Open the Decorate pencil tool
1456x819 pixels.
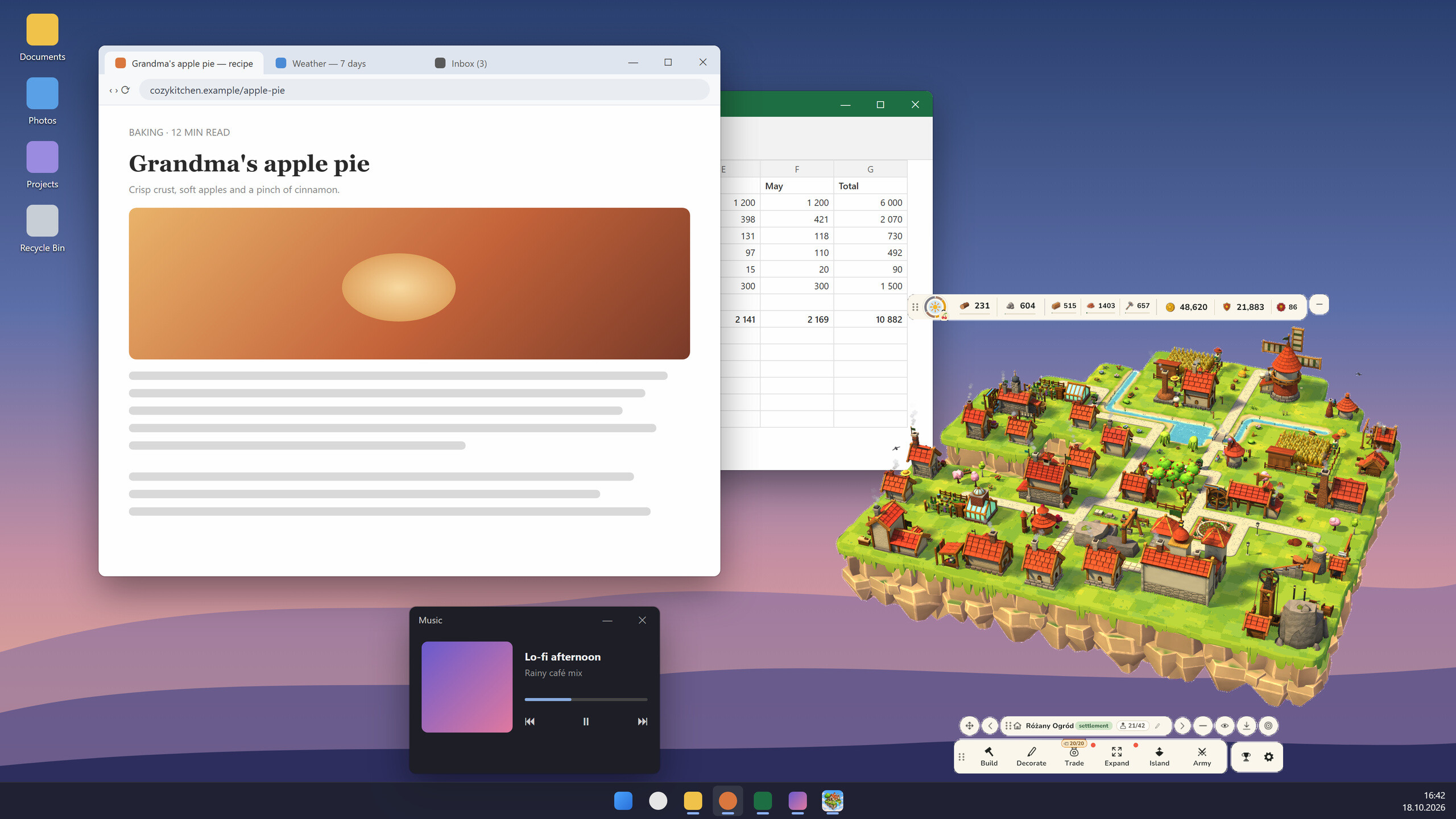[1031, 756]
